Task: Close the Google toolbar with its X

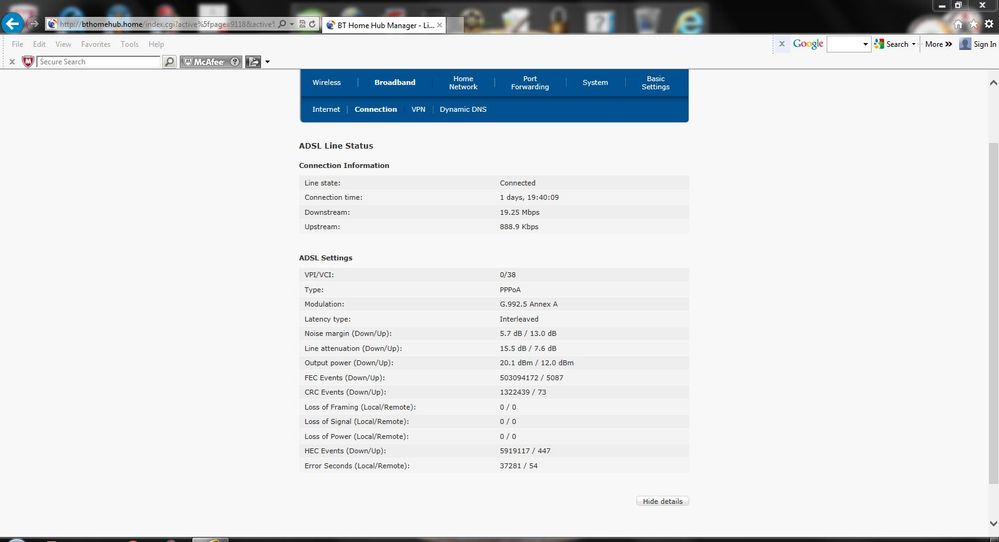Action: pos(782,44)
